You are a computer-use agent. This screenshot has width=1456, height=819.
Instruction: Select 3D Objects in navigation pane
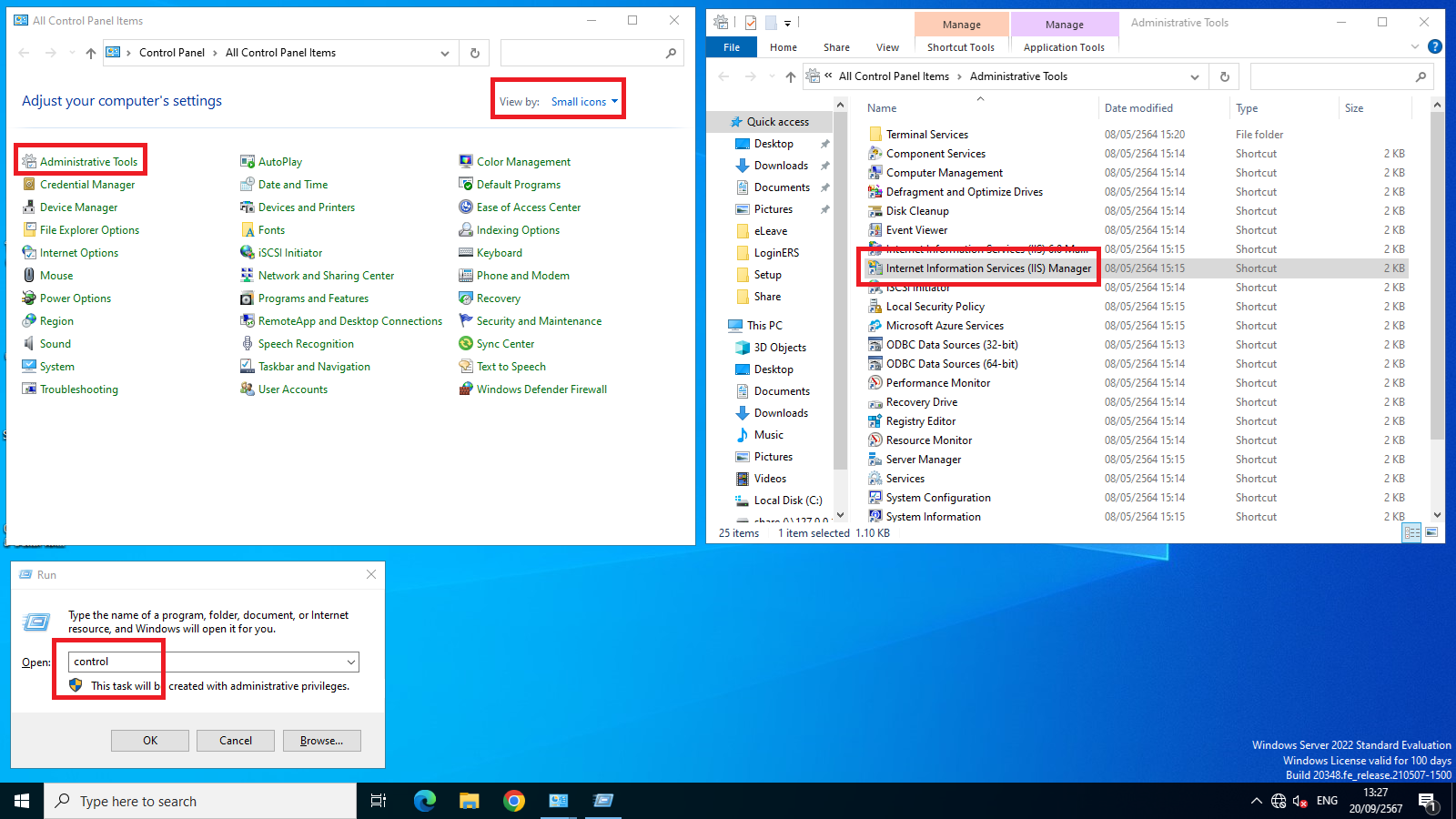780,348
